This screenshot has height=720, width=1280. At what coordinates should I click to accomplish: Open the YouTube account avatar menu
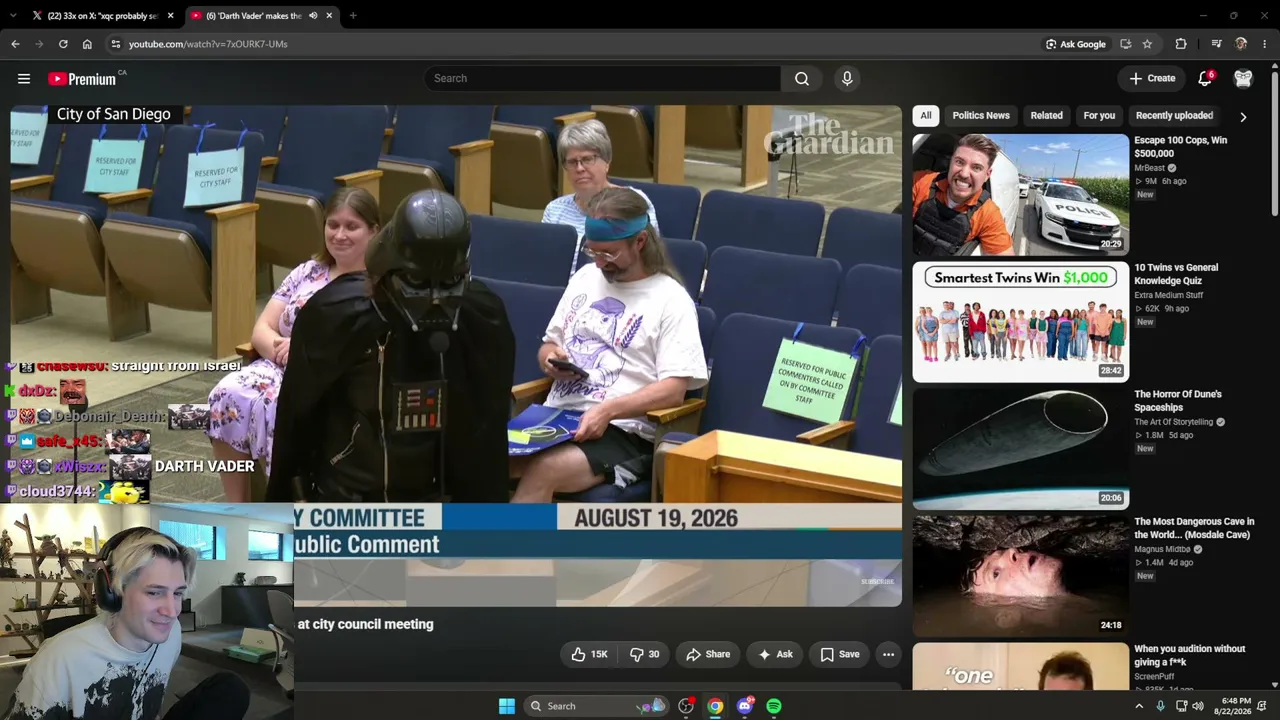pyautogui.click(x=1243, y=78)
